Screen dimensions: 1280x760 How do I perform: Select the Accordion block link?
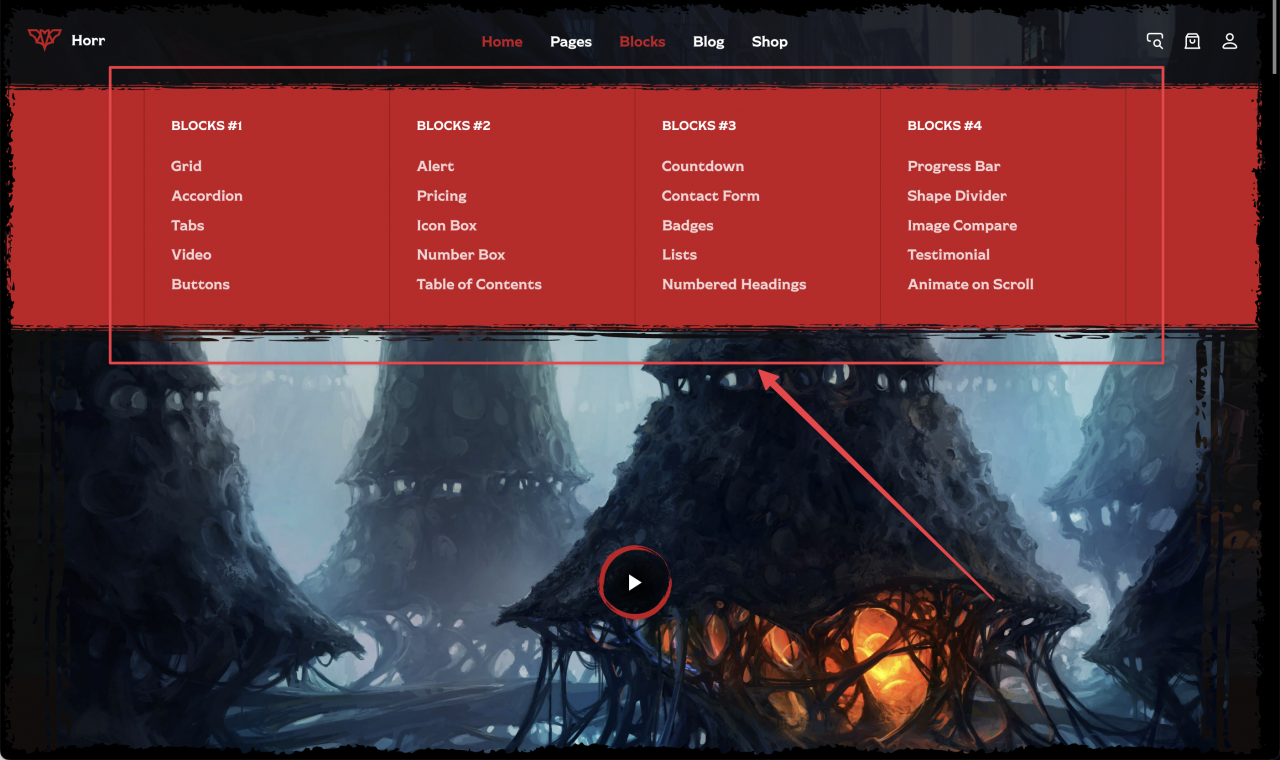pyautogui.click(x=207, y=196)
